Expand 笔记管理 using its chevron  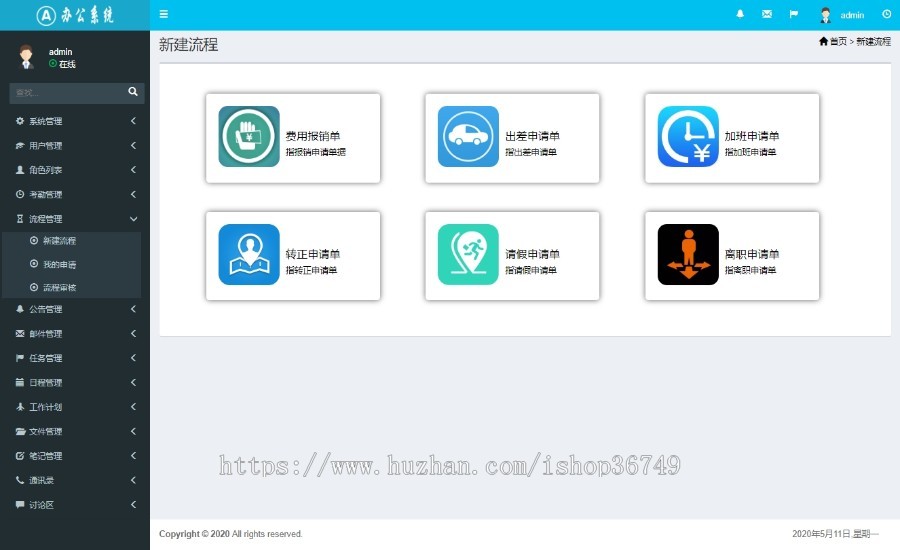pyautogui.click(x=133, y=456)
